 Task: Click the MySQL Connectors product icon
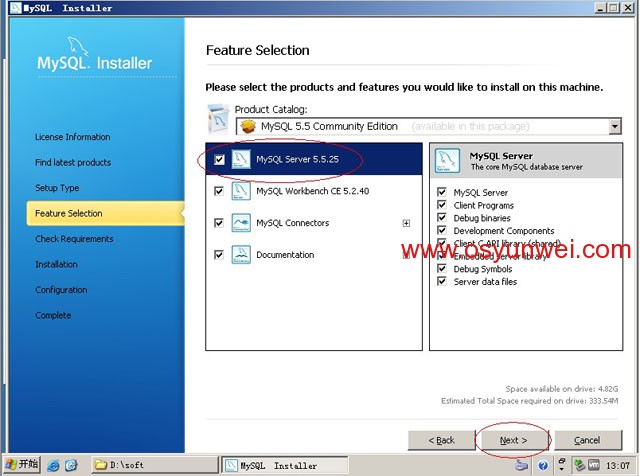[241, 223]
